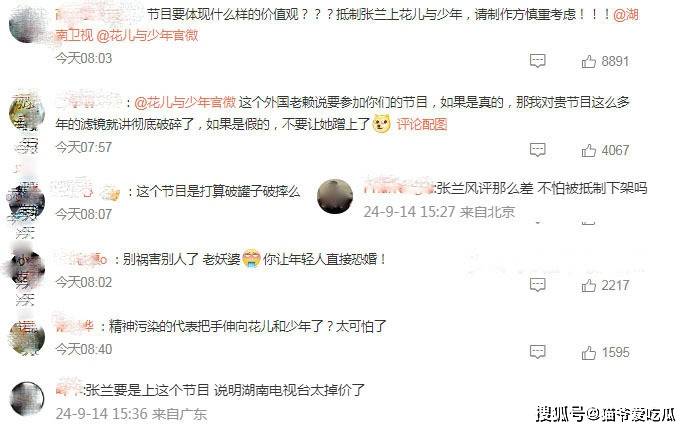Image resolution: width=690 pixels, height=431 pixels.
Task: Click the doge emoji in second comment
Action: point(382,124)
